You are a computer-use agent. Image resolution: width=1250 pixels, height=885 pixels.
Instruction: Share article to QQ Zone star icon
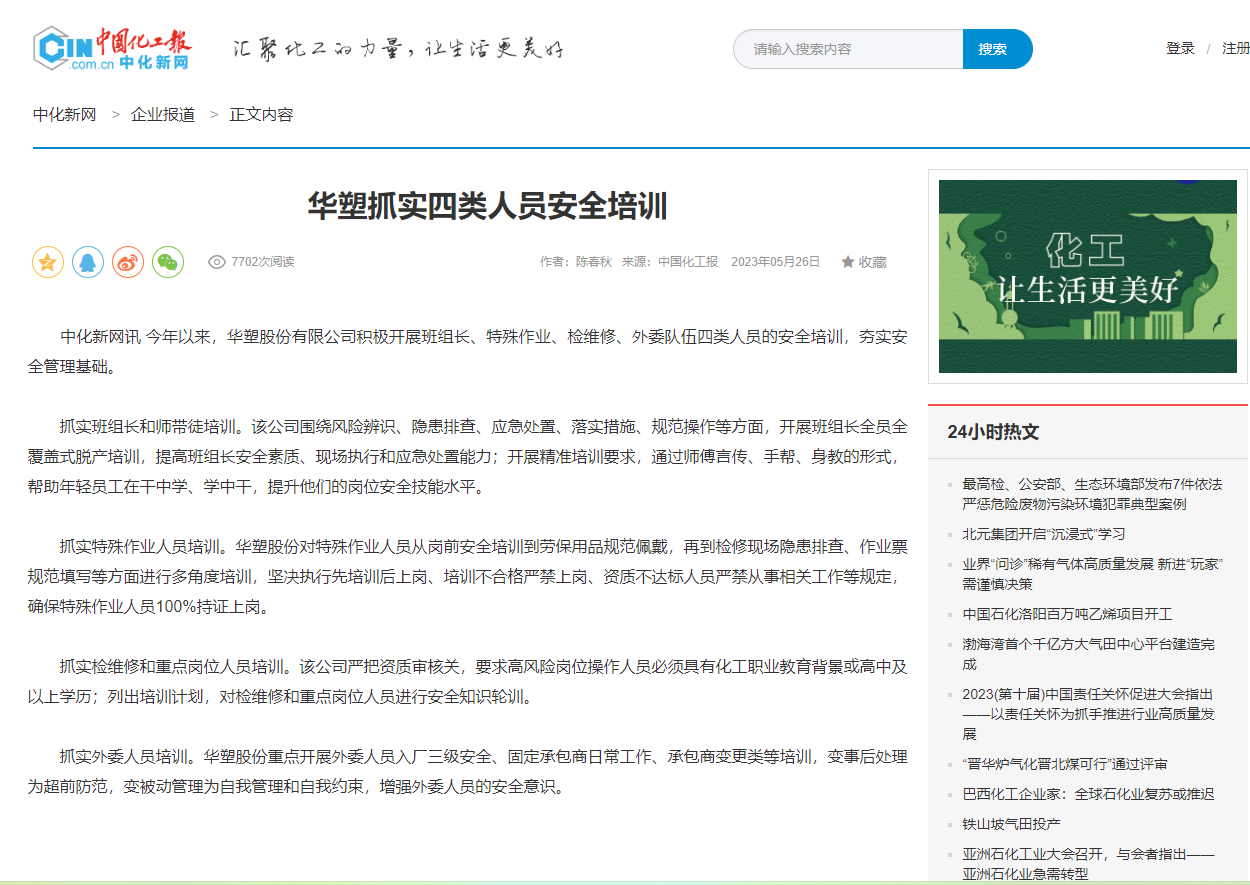(x=48, y=263)
